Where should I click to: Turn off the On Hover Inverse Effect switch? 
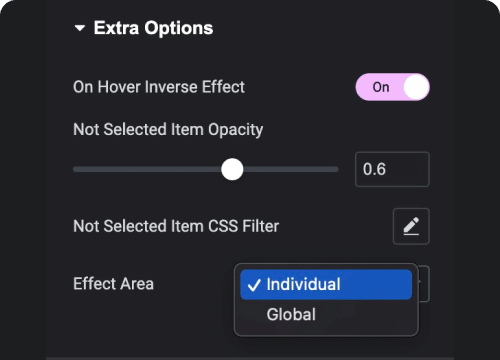[x=393, y=87]
